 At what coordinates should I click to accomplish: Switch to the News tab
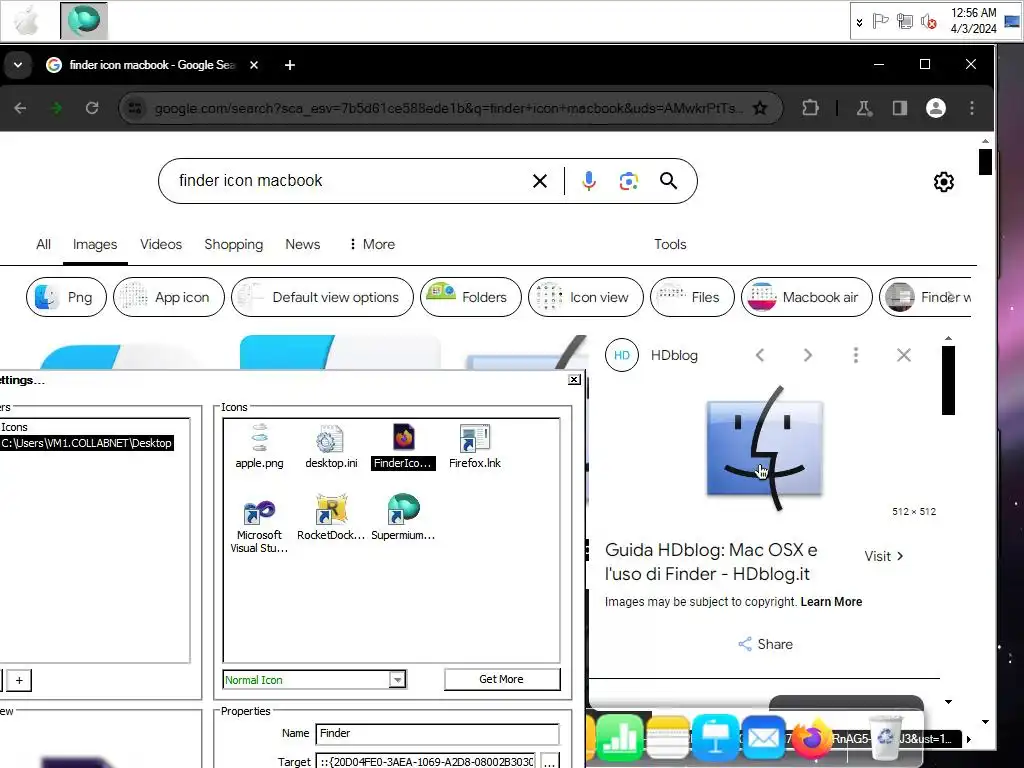(302, 244)
